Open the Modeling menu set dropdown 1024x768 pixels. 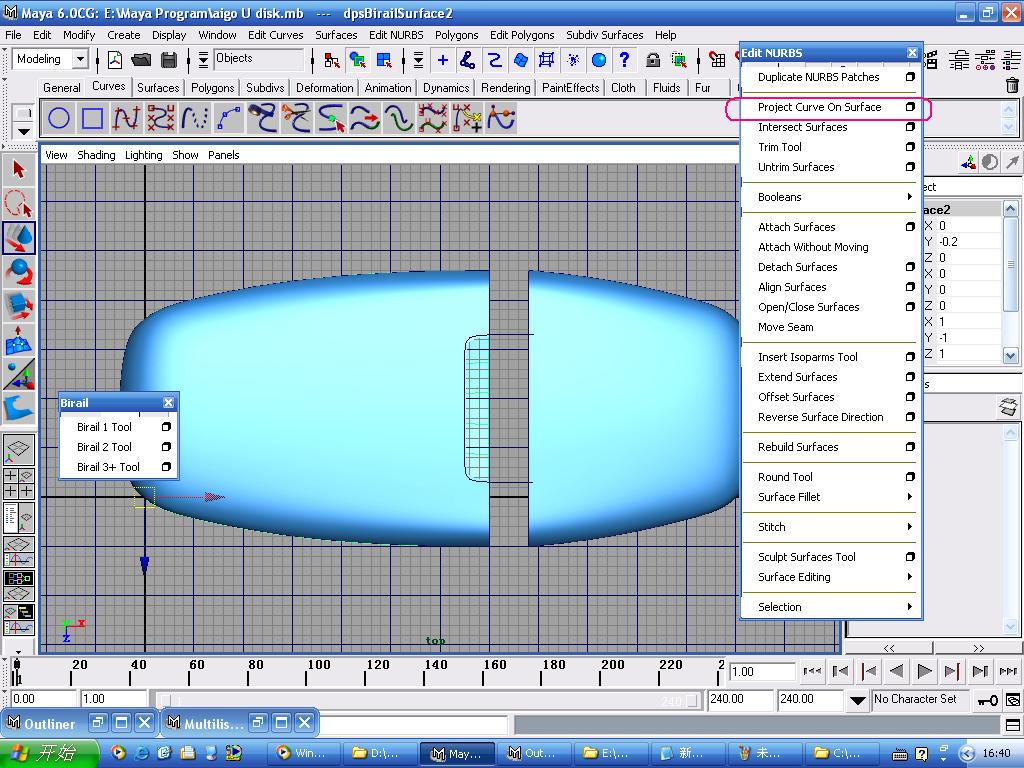point(80,59)
